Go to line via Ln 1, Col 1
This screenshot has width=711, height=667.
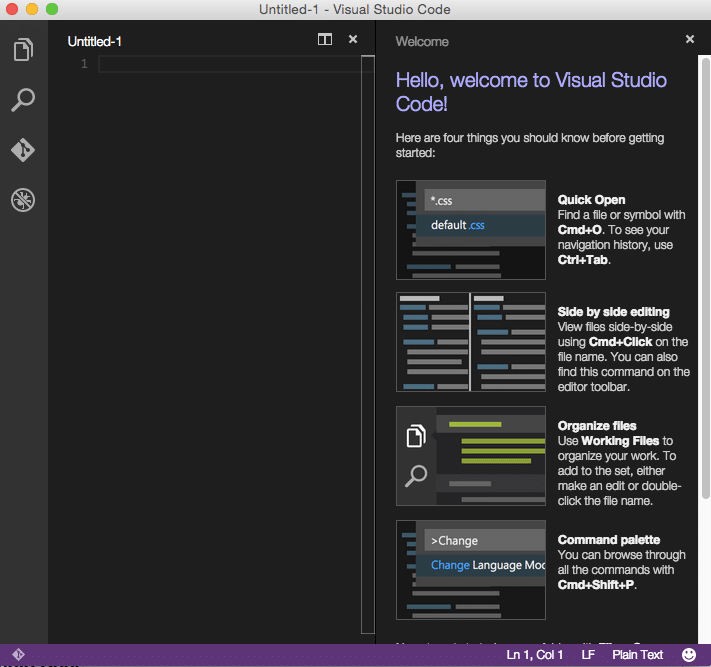click(x=534, y=654)
